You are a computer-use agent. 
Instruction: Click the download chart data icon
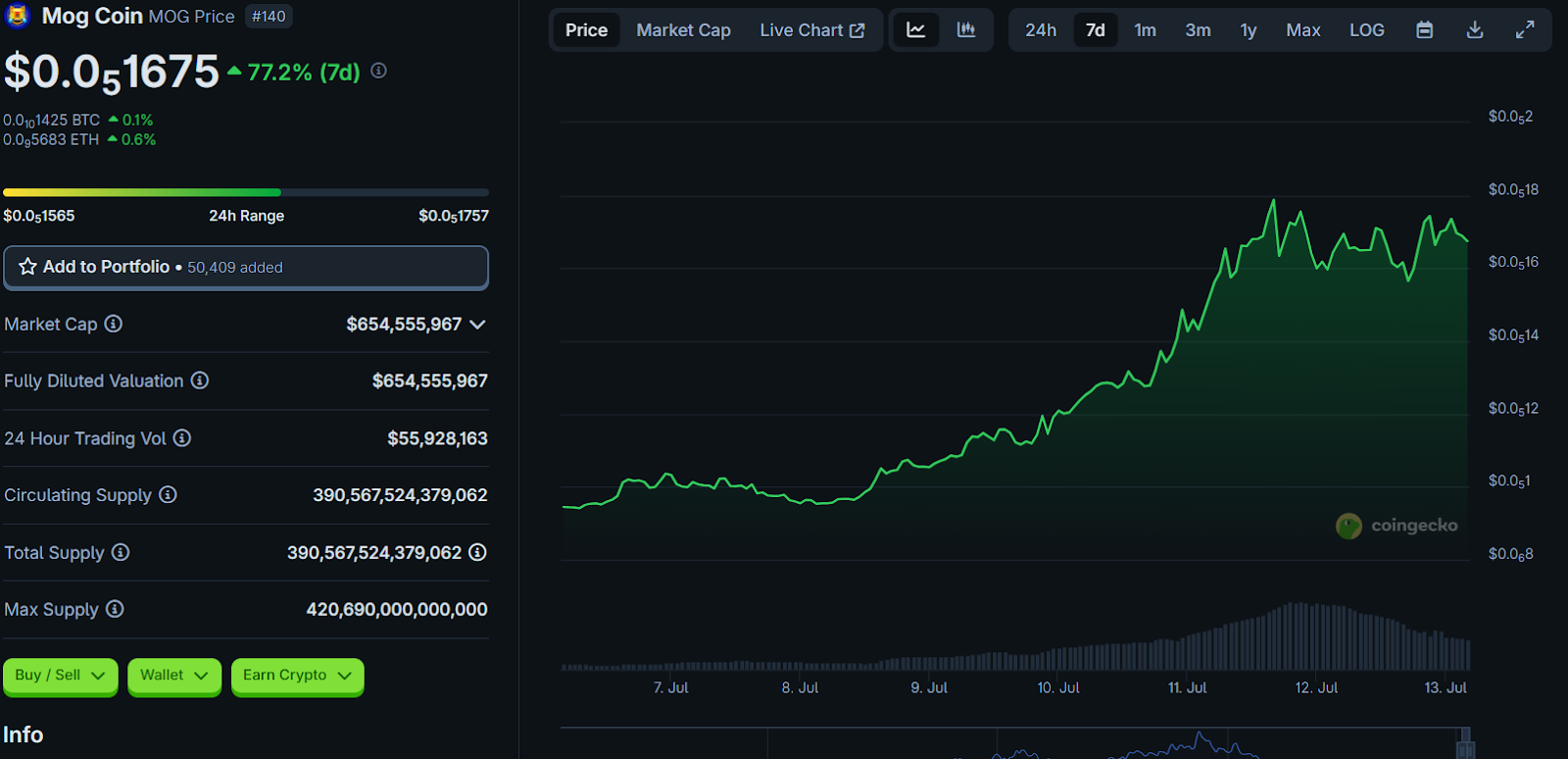point(1475,30)
